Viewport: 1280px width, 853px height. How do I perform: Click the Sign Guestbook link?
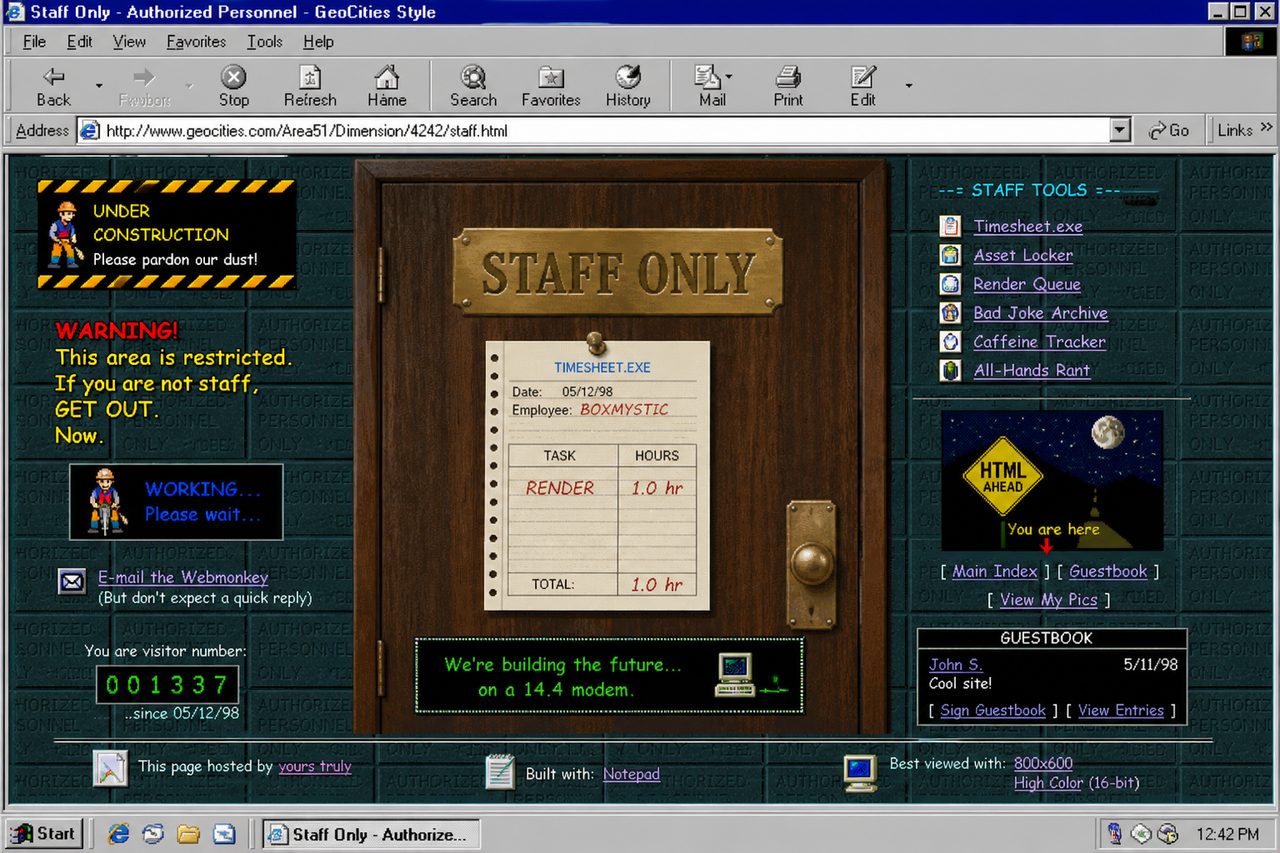993,710
